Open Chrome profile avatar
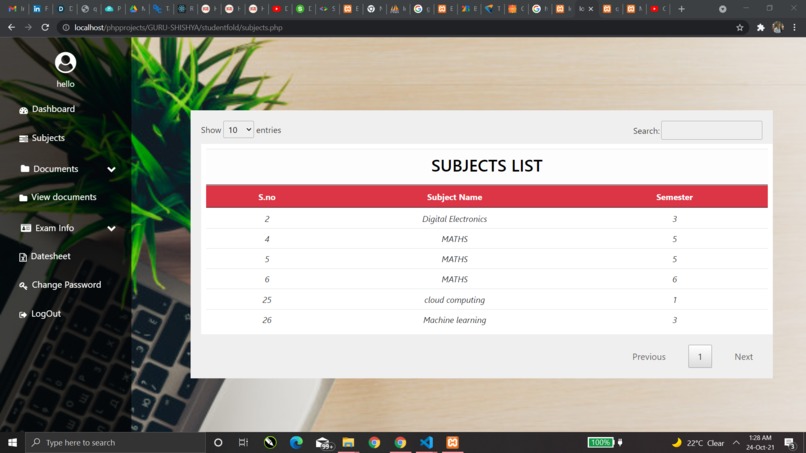The image size is (806, 453). [778, 28]
